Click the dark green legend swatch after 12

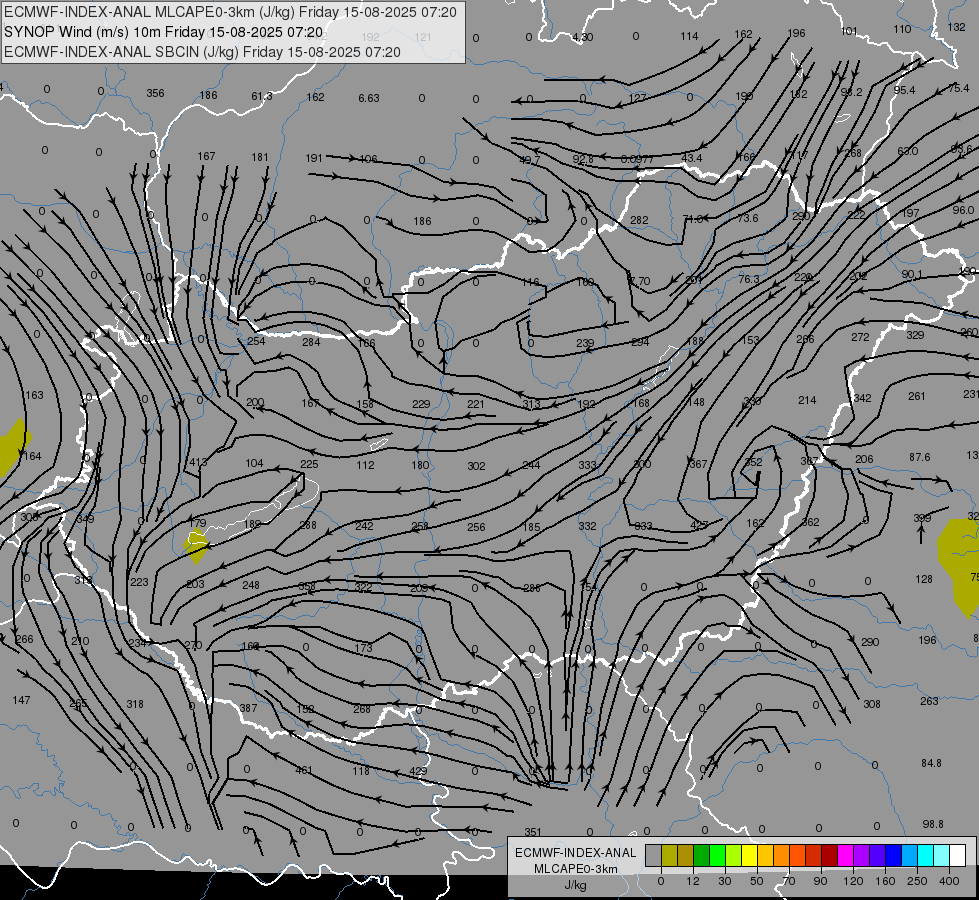701,855
